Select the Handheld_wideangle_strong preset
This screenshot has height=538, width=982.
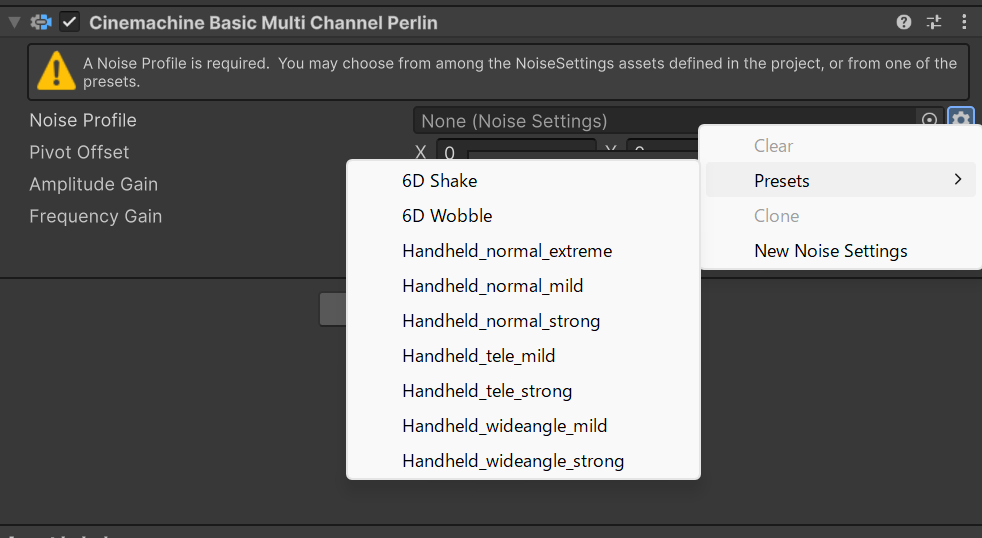[x=523, y=461]
